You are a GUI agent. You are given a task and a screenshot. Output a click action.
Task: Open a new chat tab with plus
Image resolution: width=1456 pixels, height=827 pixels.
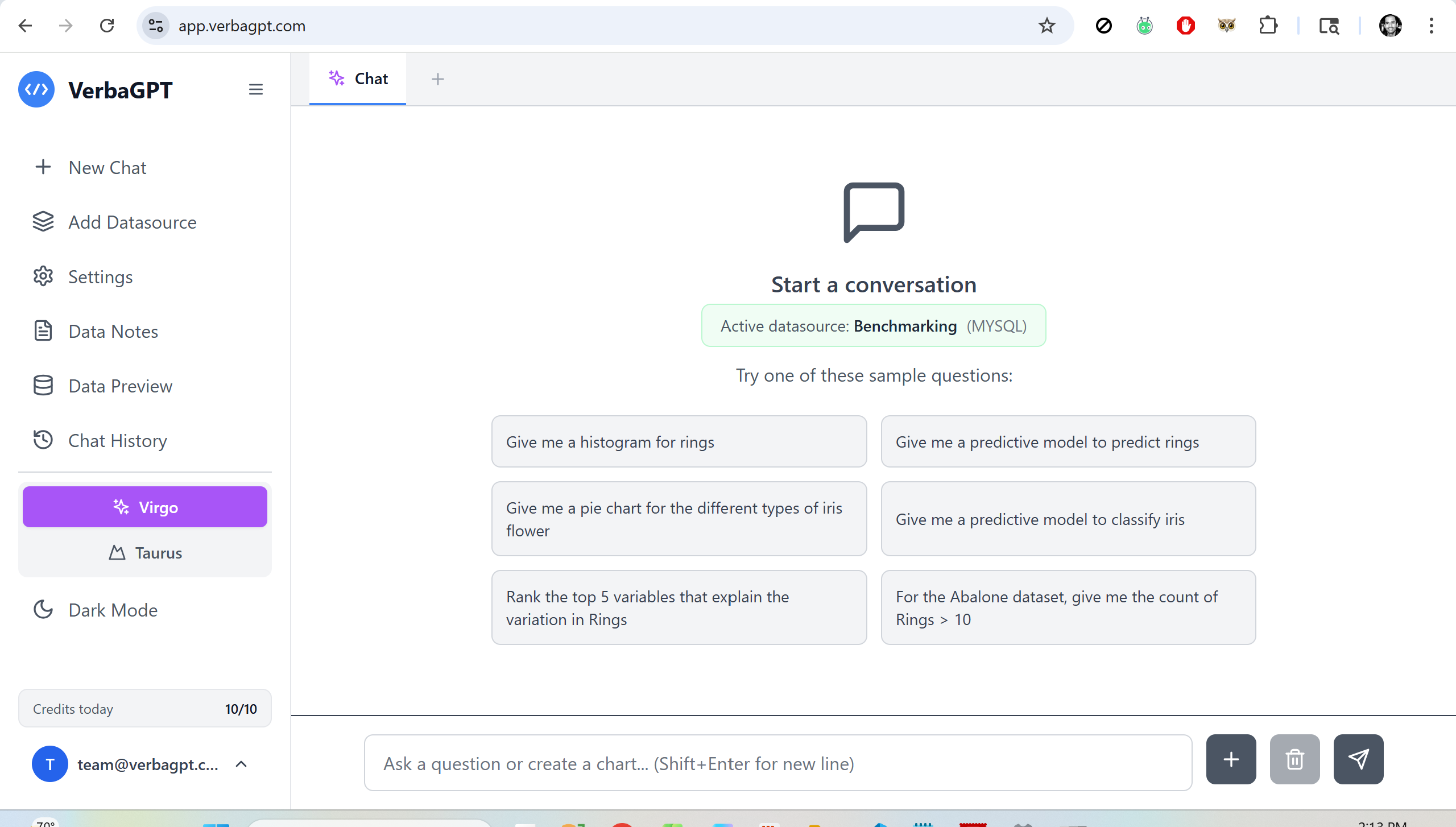[x=437, y=78]
